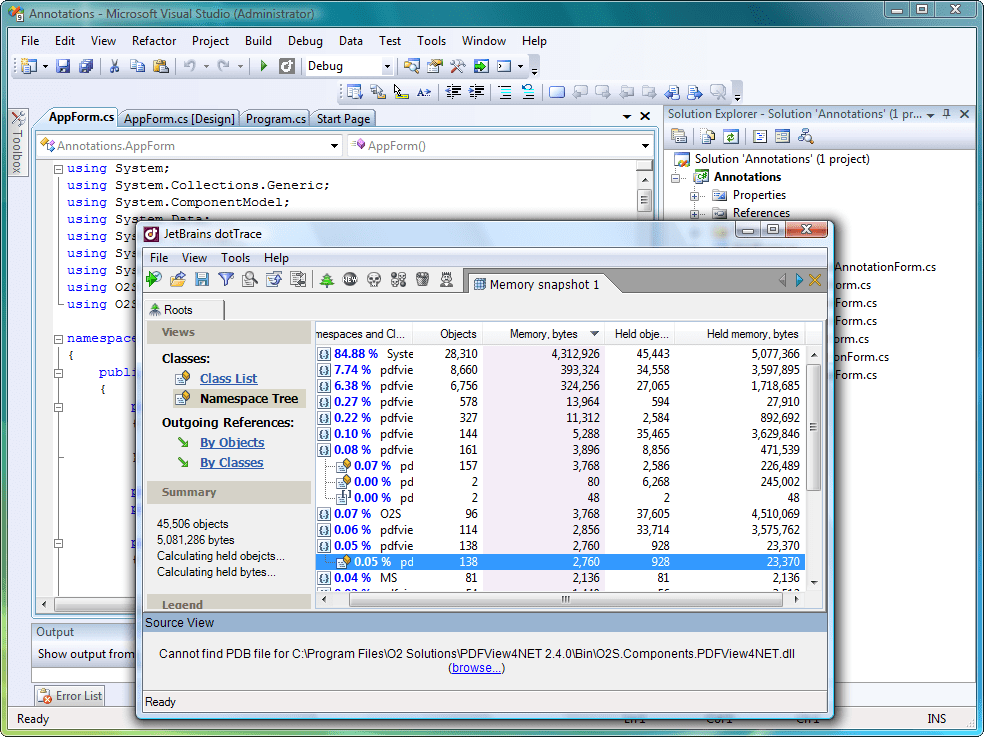Image resolution: width=984 pixels, height=737 pixels.
Task: Open the AppForm() member dropdown
Action: coord(645,146)
